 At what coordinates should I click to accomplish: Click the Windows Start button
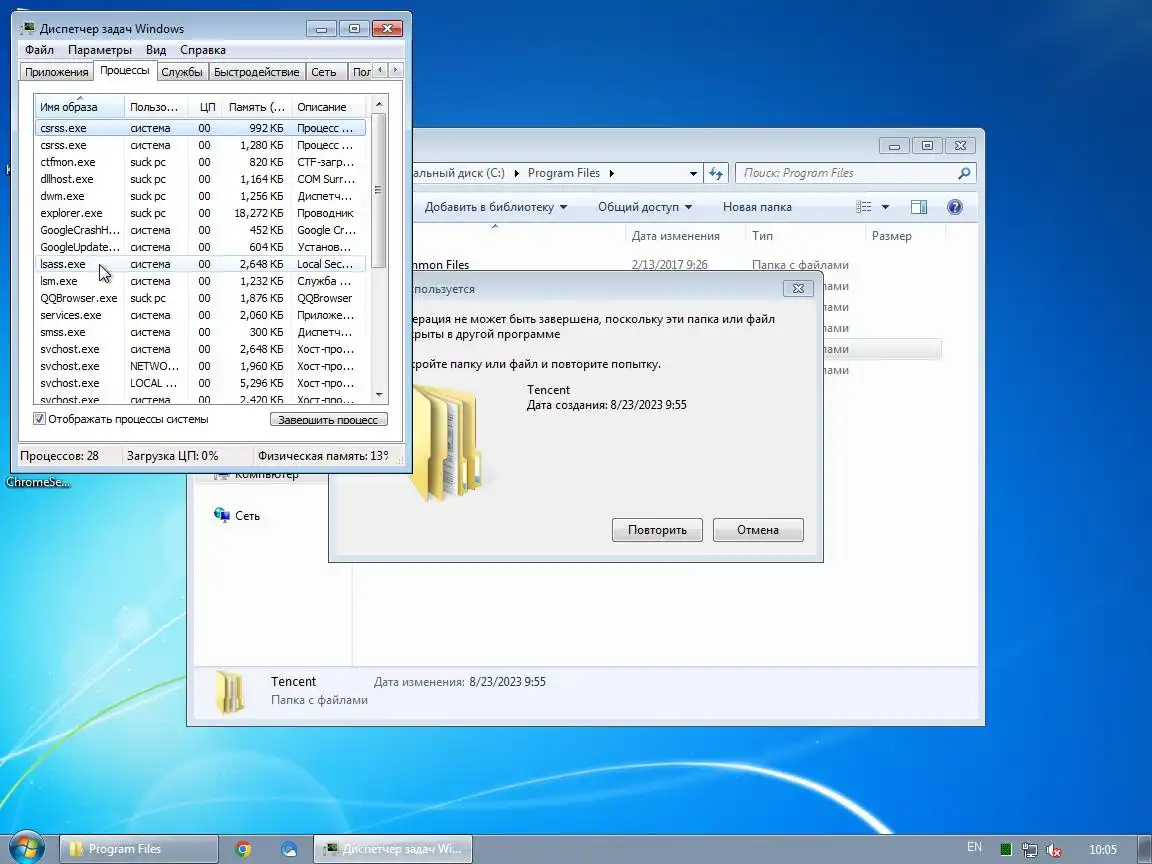pos(25,849)
